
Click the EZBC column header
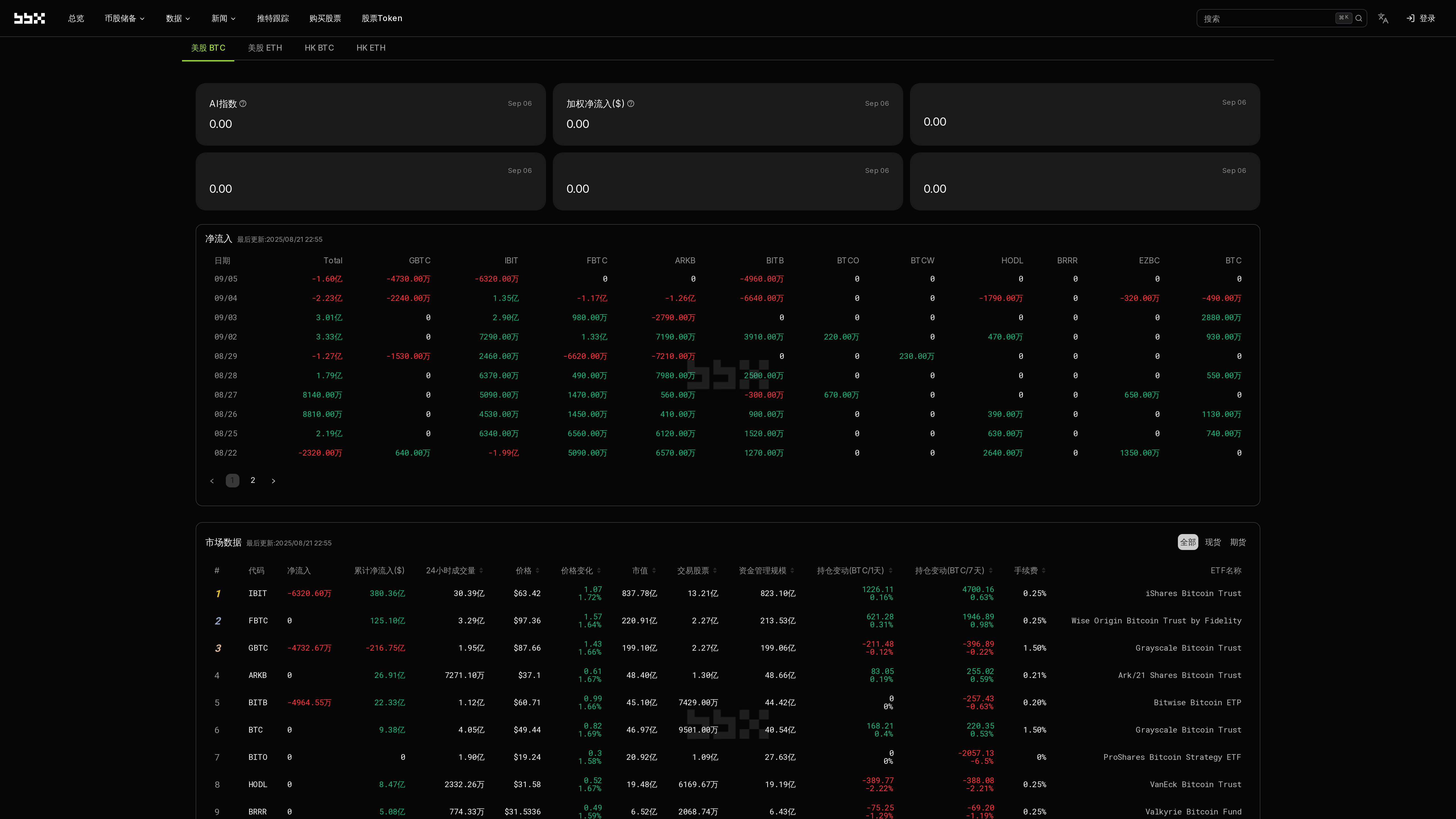click(1149, 260)
